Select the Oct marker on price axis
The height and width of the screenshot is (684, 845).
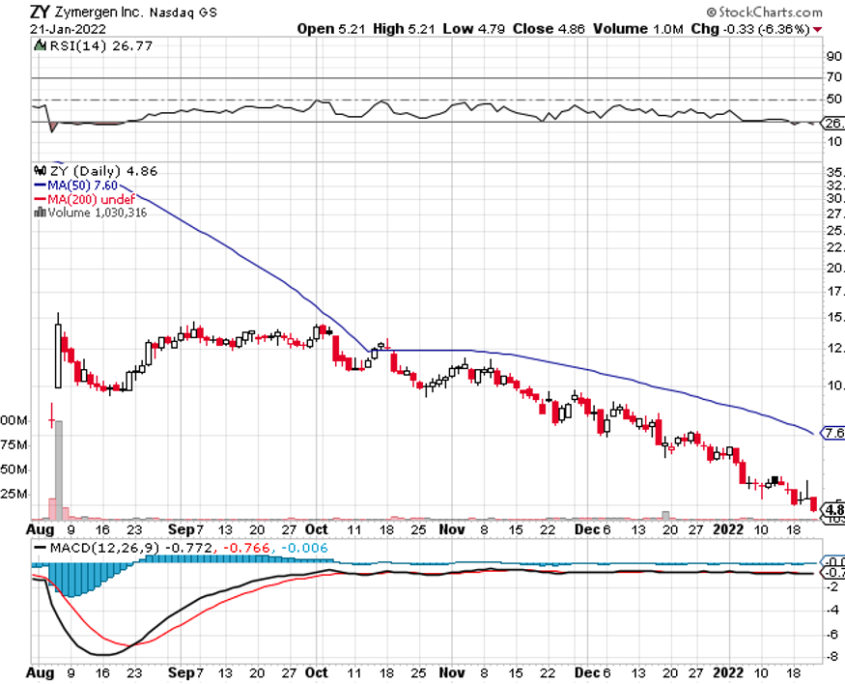coord(317,529)
